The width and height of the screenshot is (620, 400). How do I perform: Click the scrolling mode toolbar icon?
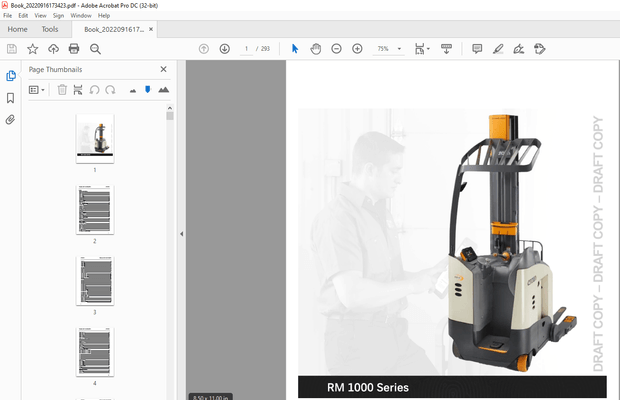pyautogui.click(x=446, y=49)
